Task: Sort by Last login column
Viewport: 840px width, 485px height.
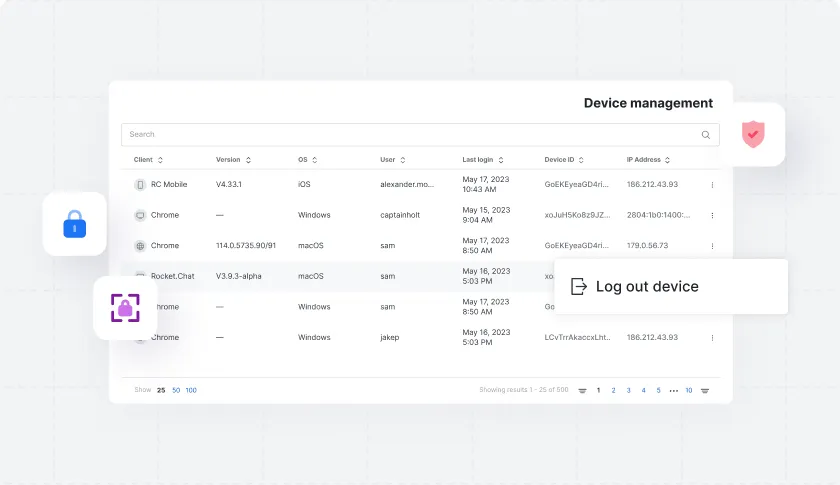Action: click(501, 160)
